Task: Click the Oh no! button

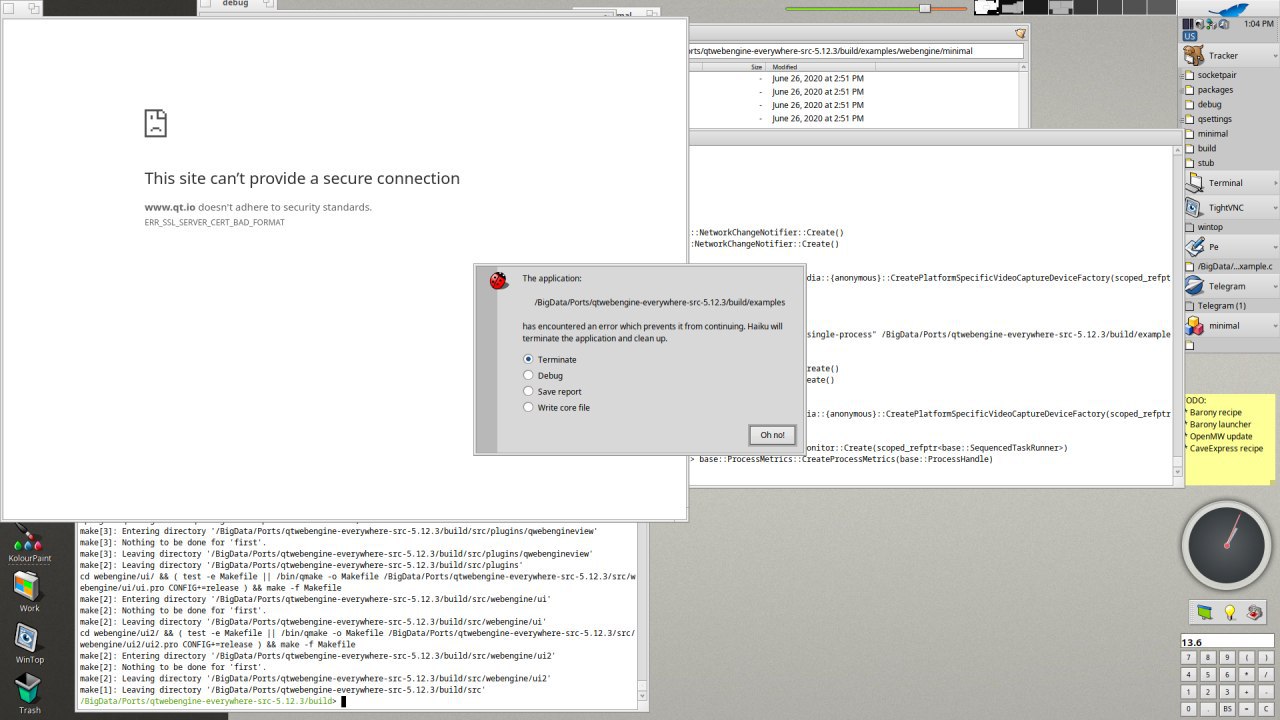Action: (772, 435)
